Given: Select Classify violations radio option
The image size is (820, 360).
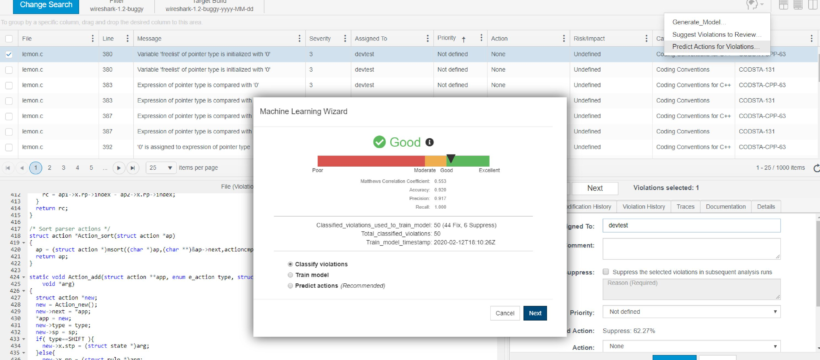Looking at the screenshot, I should 290,264.
